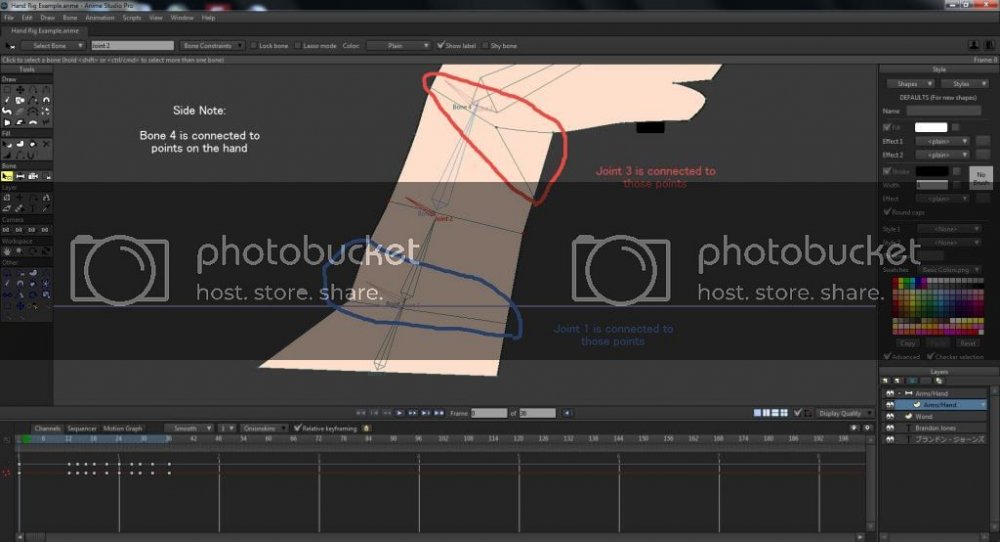The width and height of the screenshot is (1000, 542).
Task: Click the white Fill color swatch
Action: (930, 127)
